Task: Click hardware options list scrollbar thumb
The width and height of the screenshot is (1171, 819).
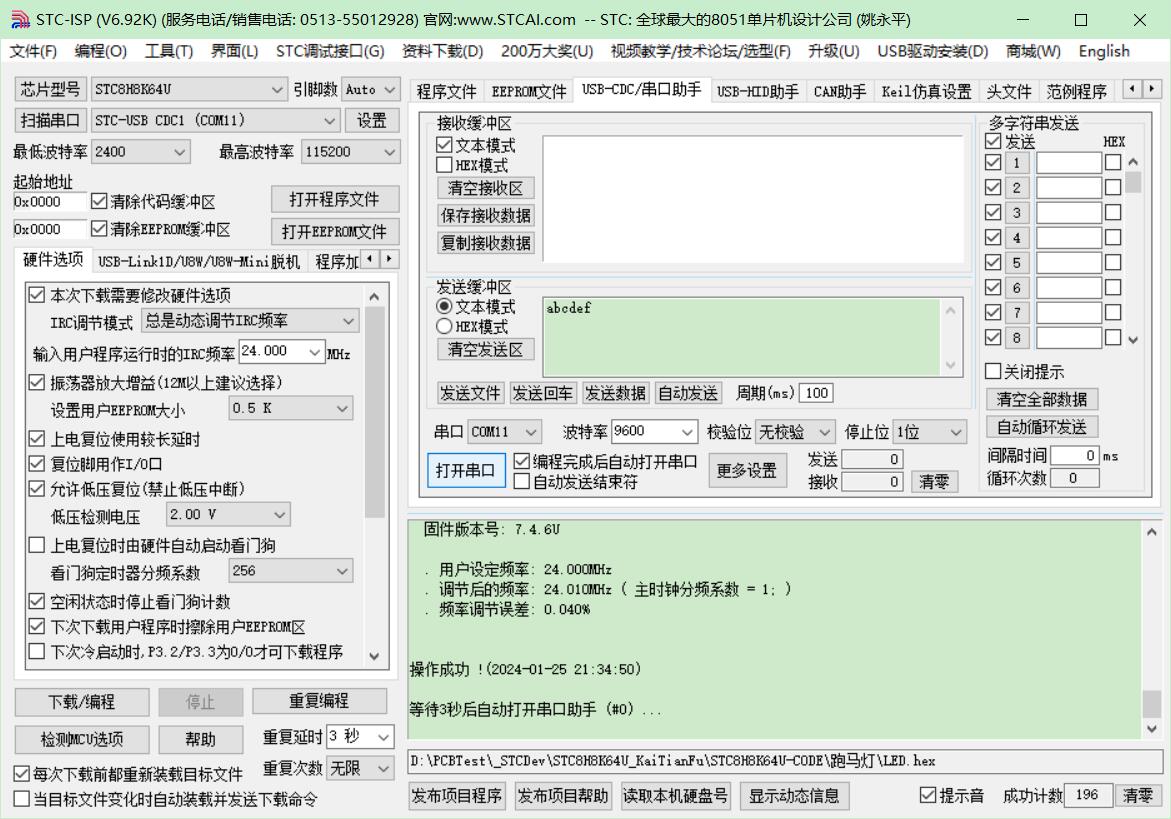Action: tap(374, 412)
